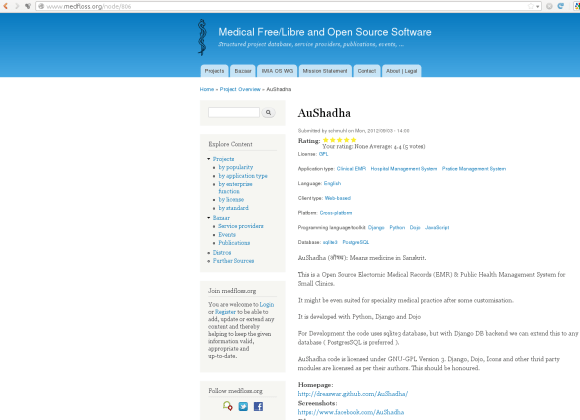Open the Projects sidebar link
The image size is (580, 420).
coord(223,159)
